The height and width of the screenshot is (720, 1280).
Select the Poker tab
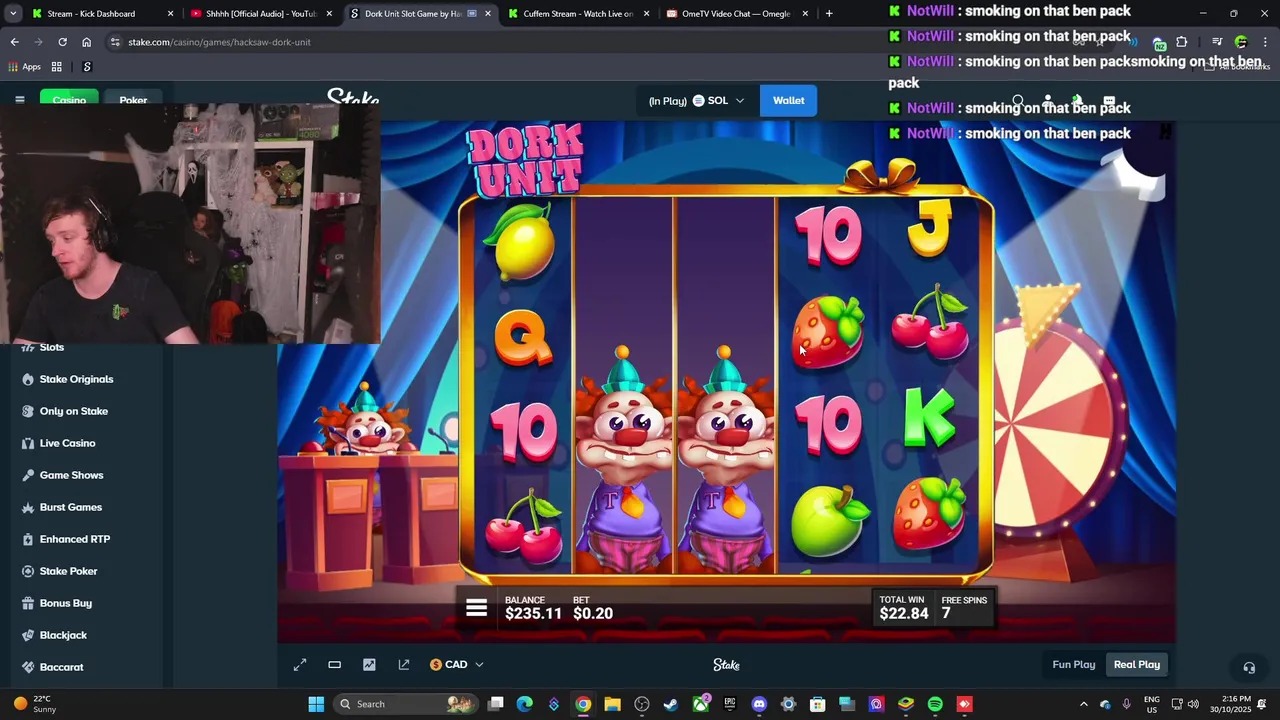click(133, 100)
